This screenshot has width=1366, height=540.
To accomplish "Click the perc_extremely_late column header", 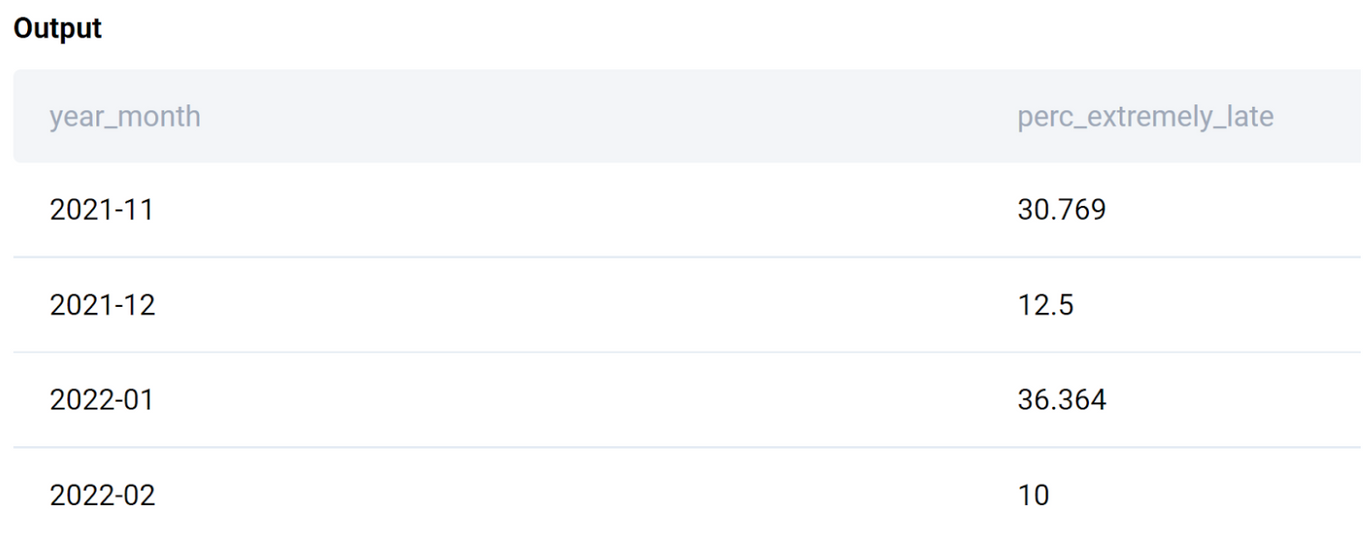I will point(1145,117).
